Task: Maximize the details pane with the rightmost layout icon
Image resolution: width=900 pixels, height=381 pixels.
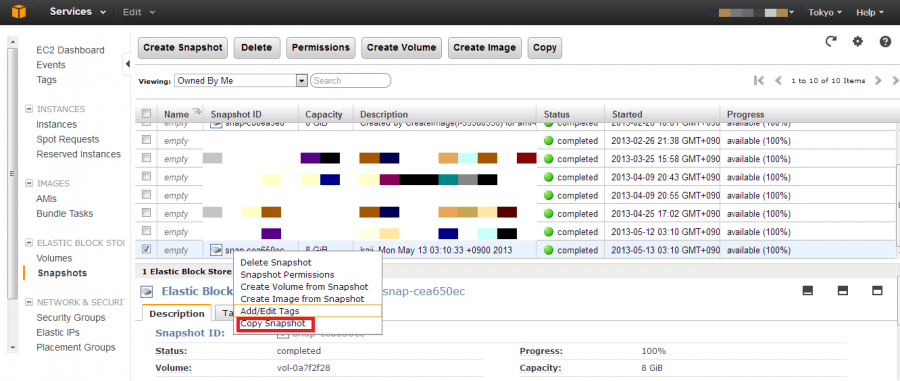Action: pos(877,291)
